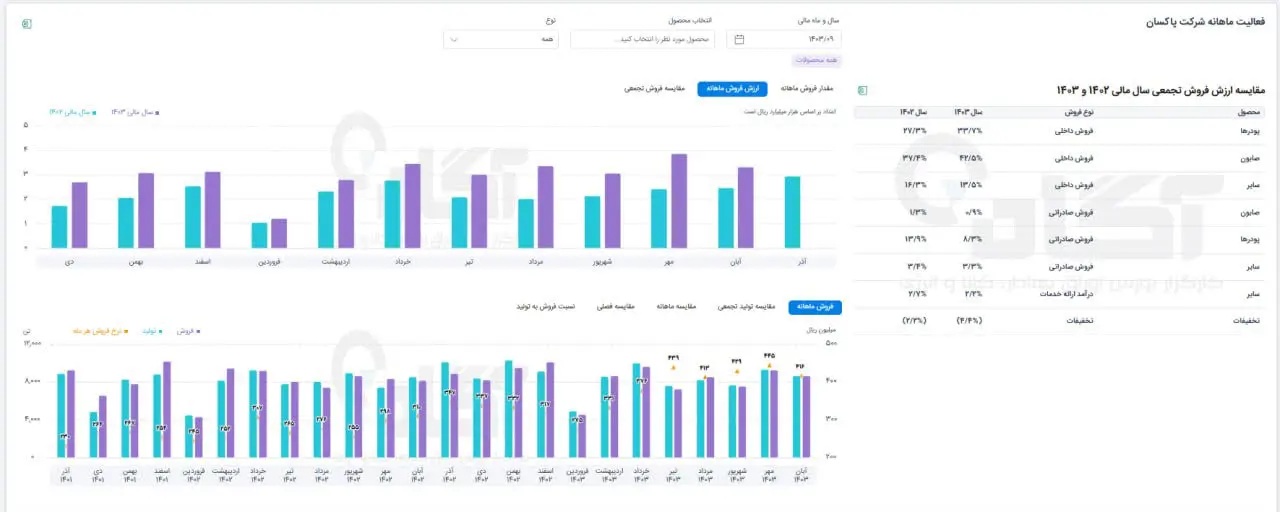Click the fiscal year-month field ۱۴۰۳/۰۹
Viewport: 1280px width, 512px height.
coord(784,39)
